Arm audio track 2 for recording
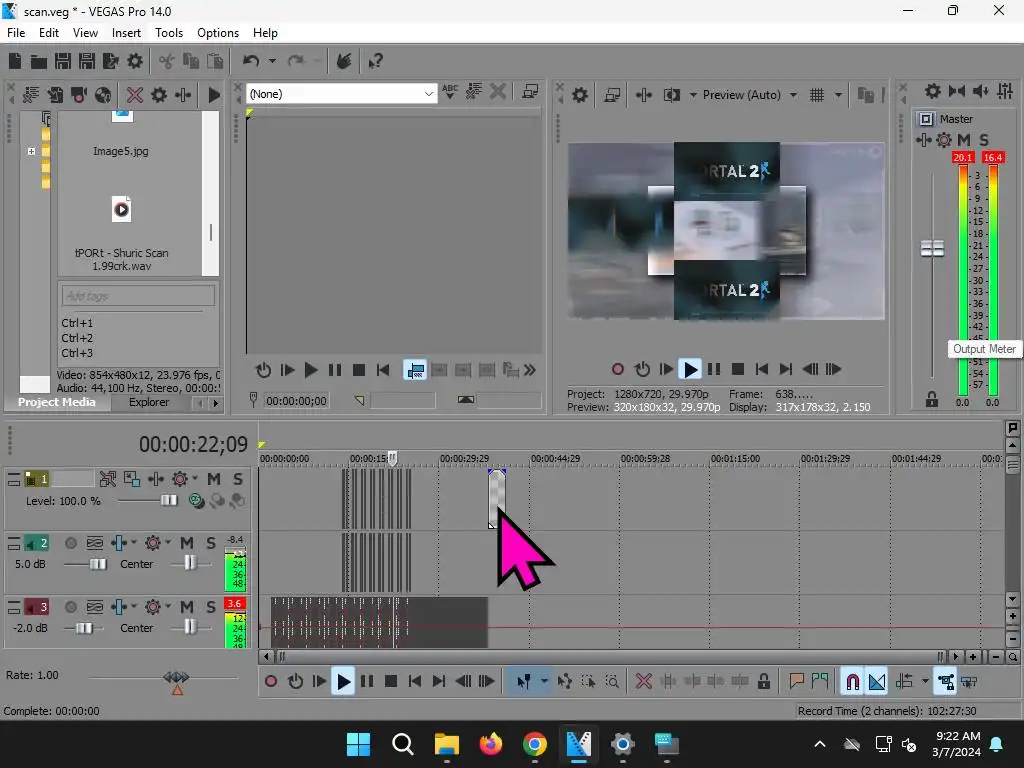The width and height of the screenshot is (1024, 768). pos(71,543)
